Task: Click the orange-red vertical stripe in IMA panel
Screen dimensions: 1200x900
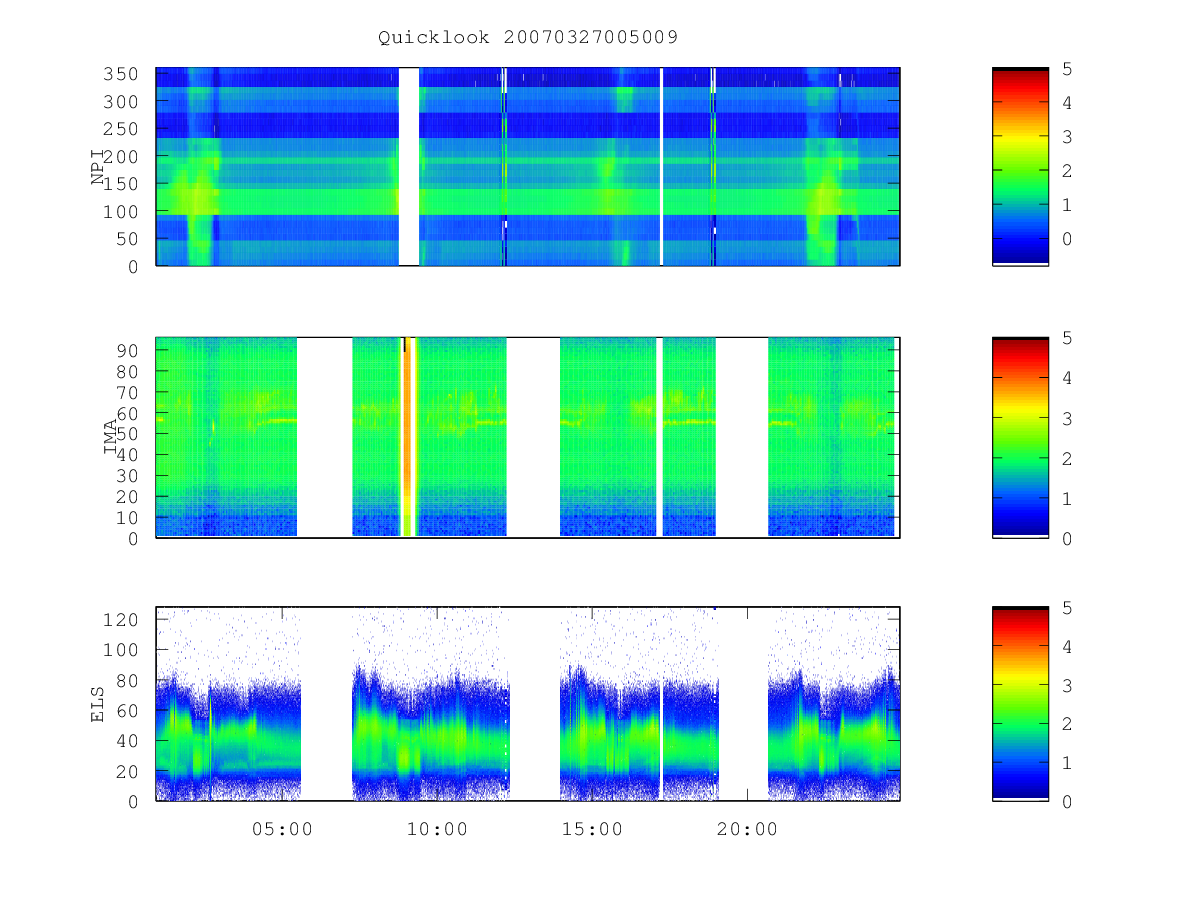Action: pyautogui.click(x=408, y=438)
